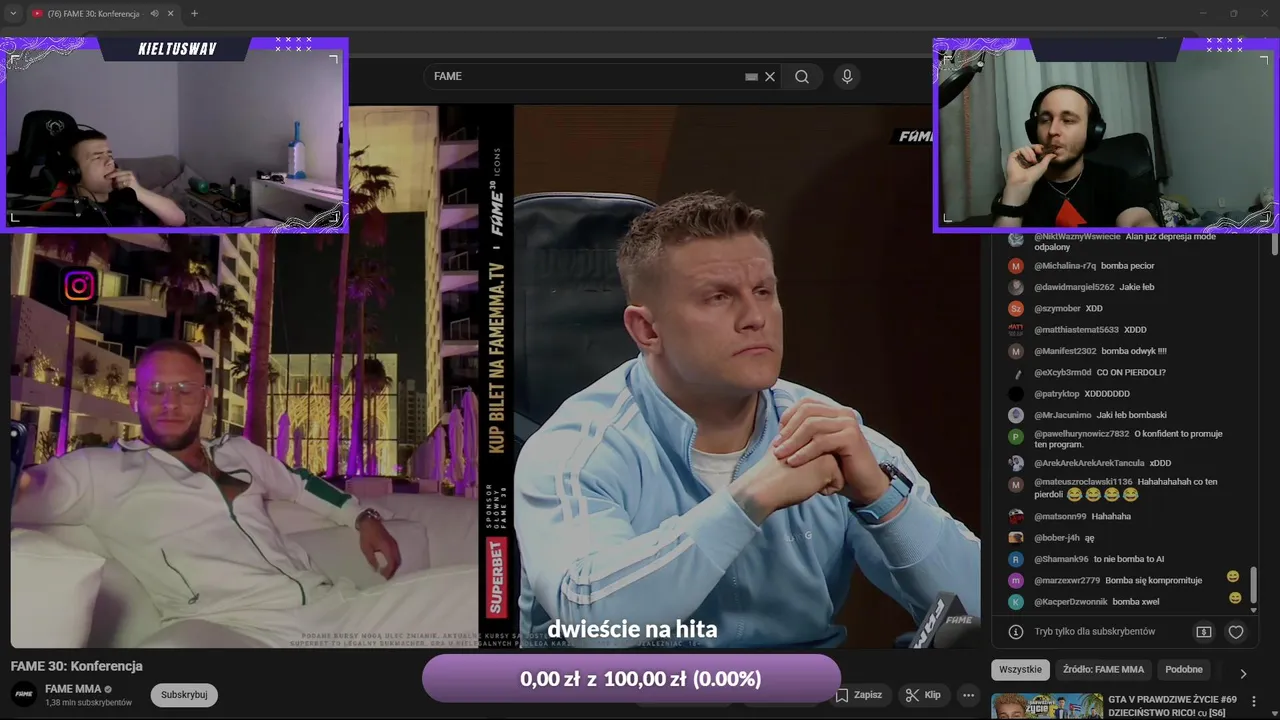
Task: Click the @marzexwr2779 chat message
Action: pyautogui.click(x=1120, y=580)
